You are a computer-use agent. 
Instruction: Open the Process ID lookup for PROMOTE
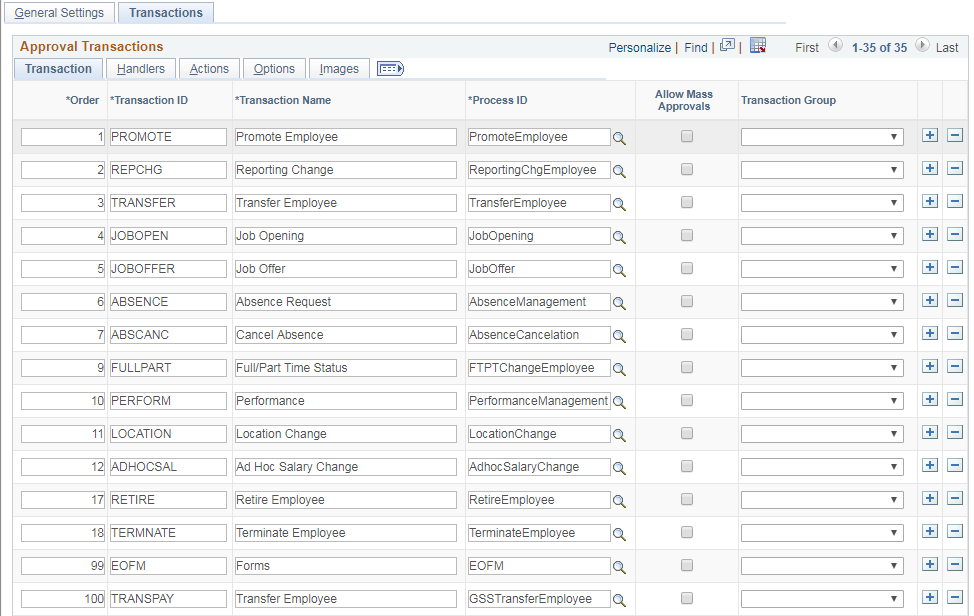tap(620, 136)
